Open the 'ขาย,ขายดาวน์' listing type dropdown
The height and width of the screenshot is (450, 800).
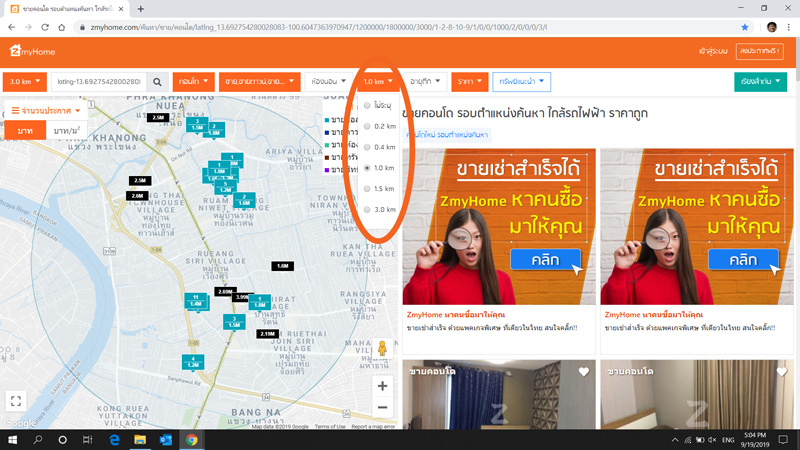coord(260,82)
